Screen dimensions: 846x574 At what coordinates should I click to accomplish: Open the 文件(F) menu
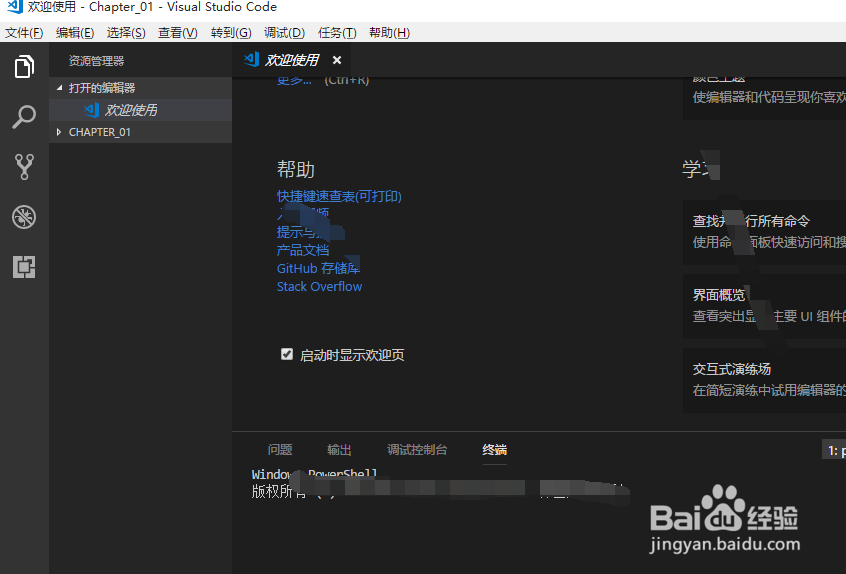(x=24, y=33)
